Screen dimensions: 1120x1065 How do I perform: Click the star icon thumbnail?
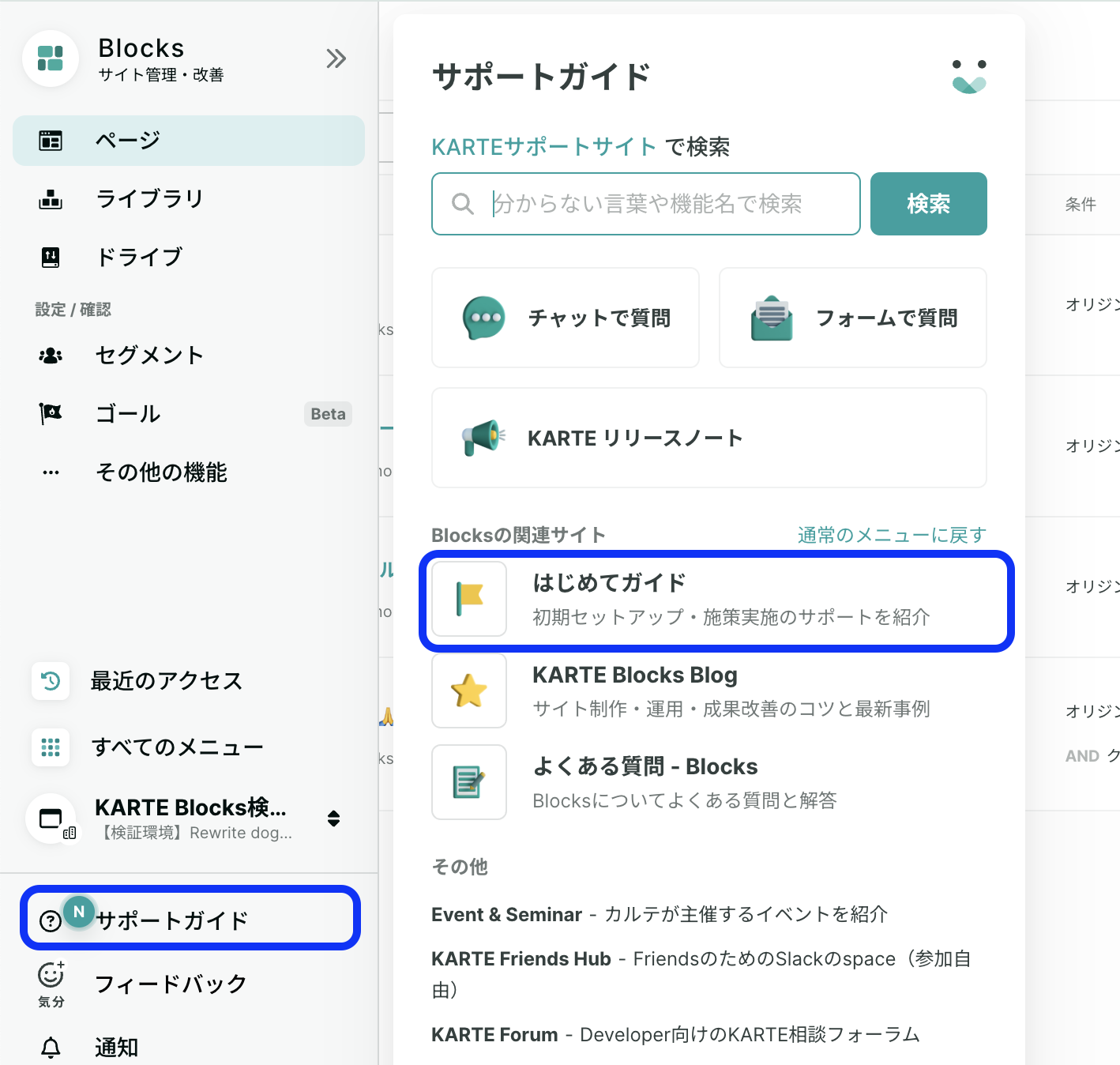[469, 691]
